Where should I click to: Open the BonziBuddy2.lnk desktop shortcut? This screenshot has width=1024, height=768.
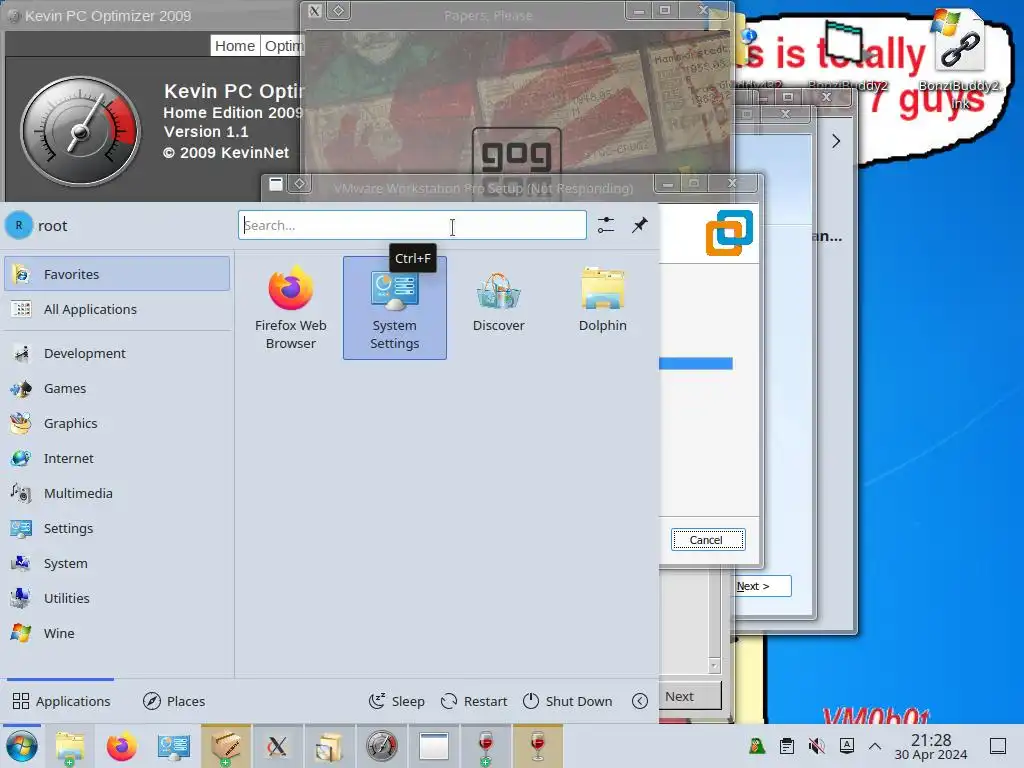pos(959,57)
